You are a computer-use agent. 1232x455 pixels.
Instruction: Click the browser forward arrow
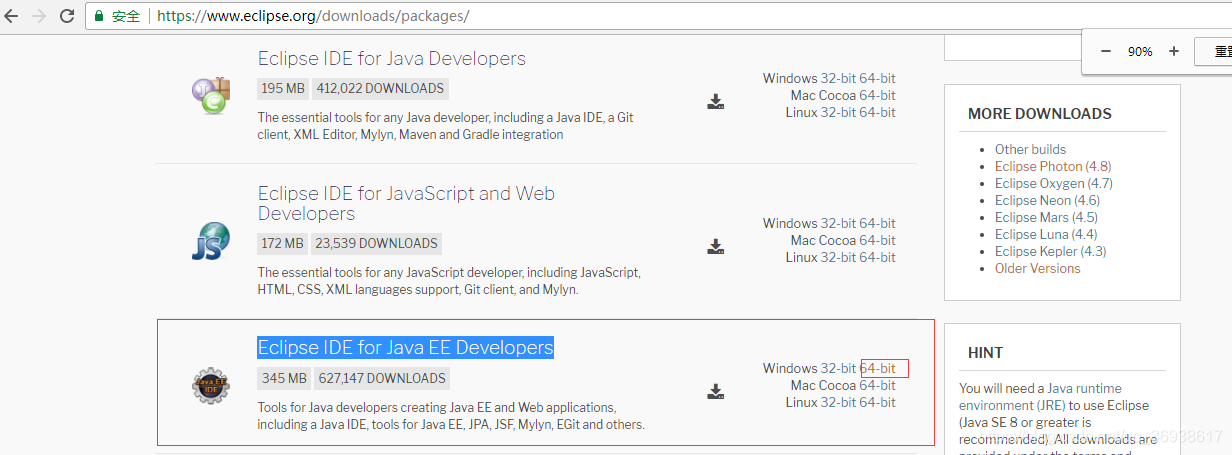(40, 16)
